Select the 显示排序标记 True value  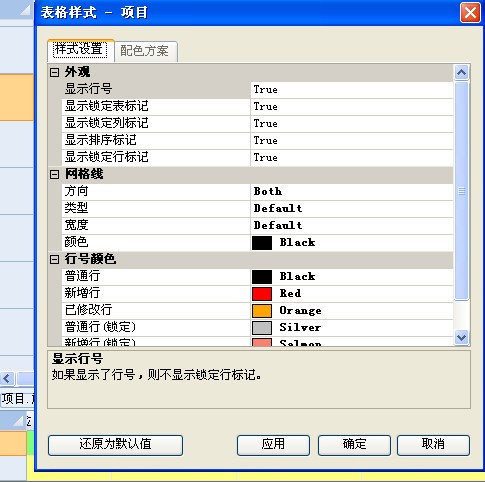(x=352, y=141)
